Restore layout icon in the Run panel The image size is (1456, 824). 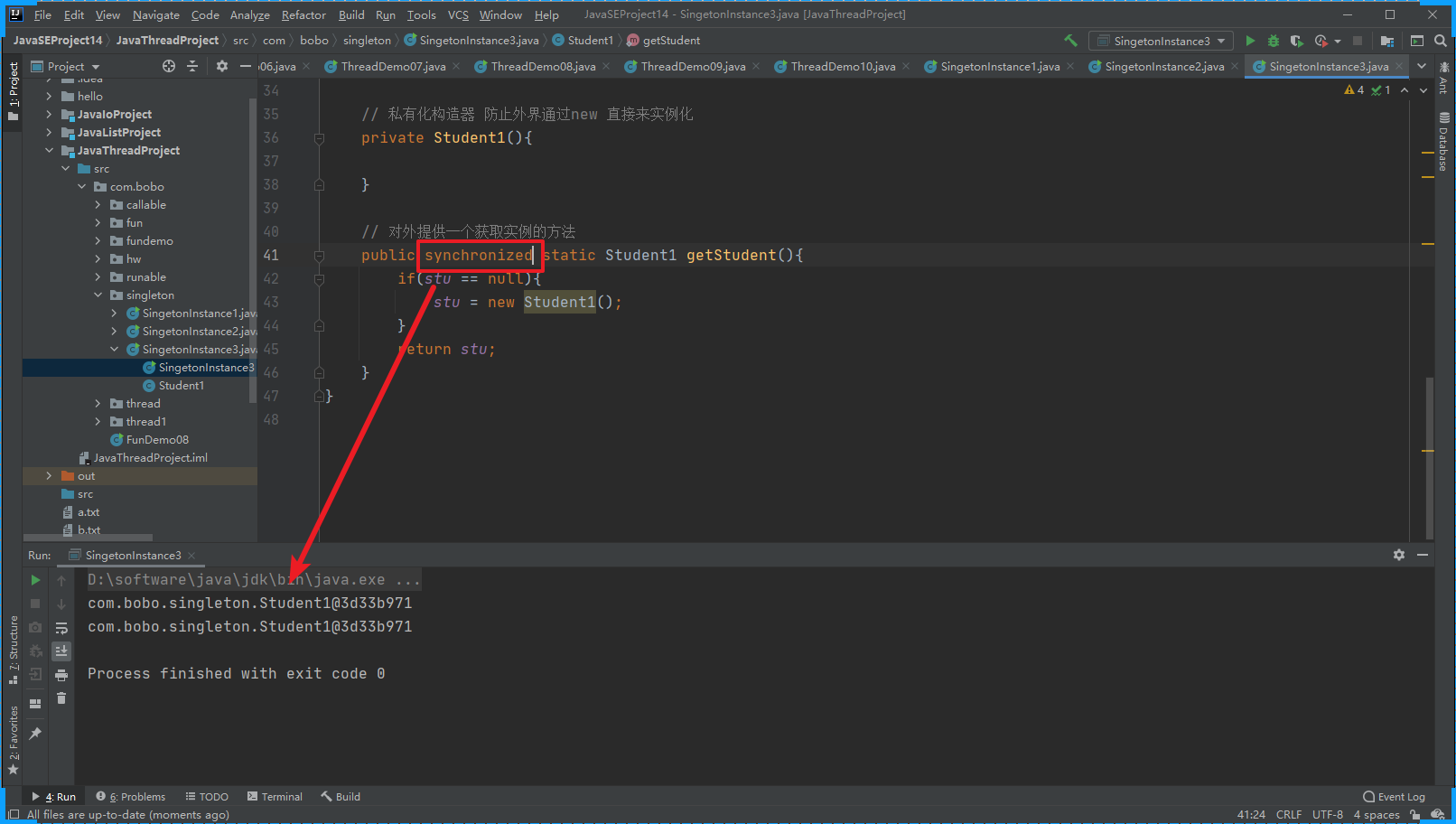(x=35, y=704)
